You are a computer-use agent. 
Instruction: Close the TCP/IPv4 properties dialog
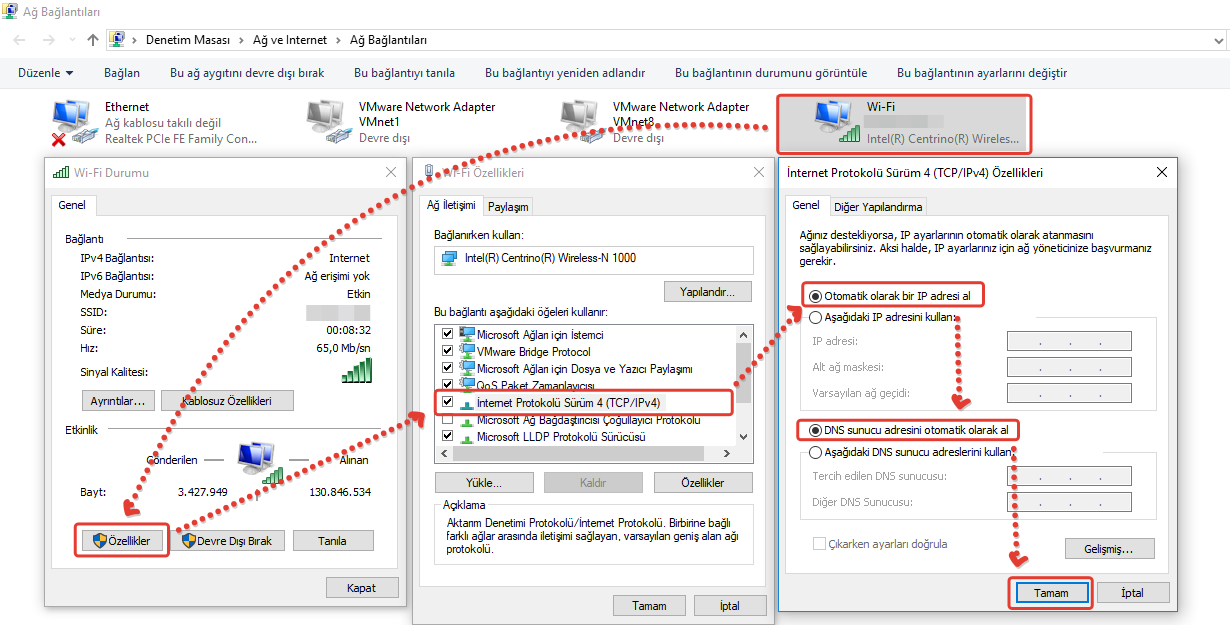pyautogui.click(x=1161, y=173)
